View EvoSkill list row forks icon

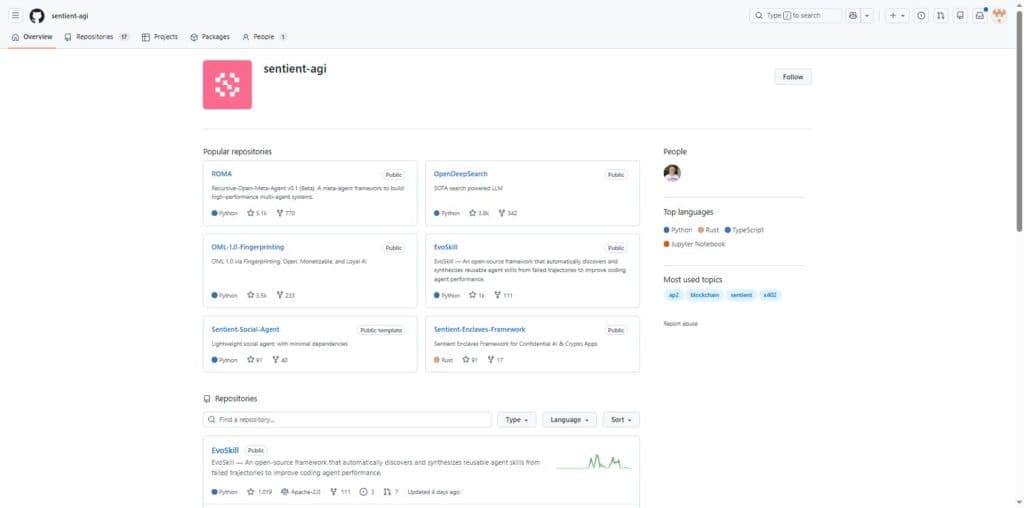coord(334,492)
